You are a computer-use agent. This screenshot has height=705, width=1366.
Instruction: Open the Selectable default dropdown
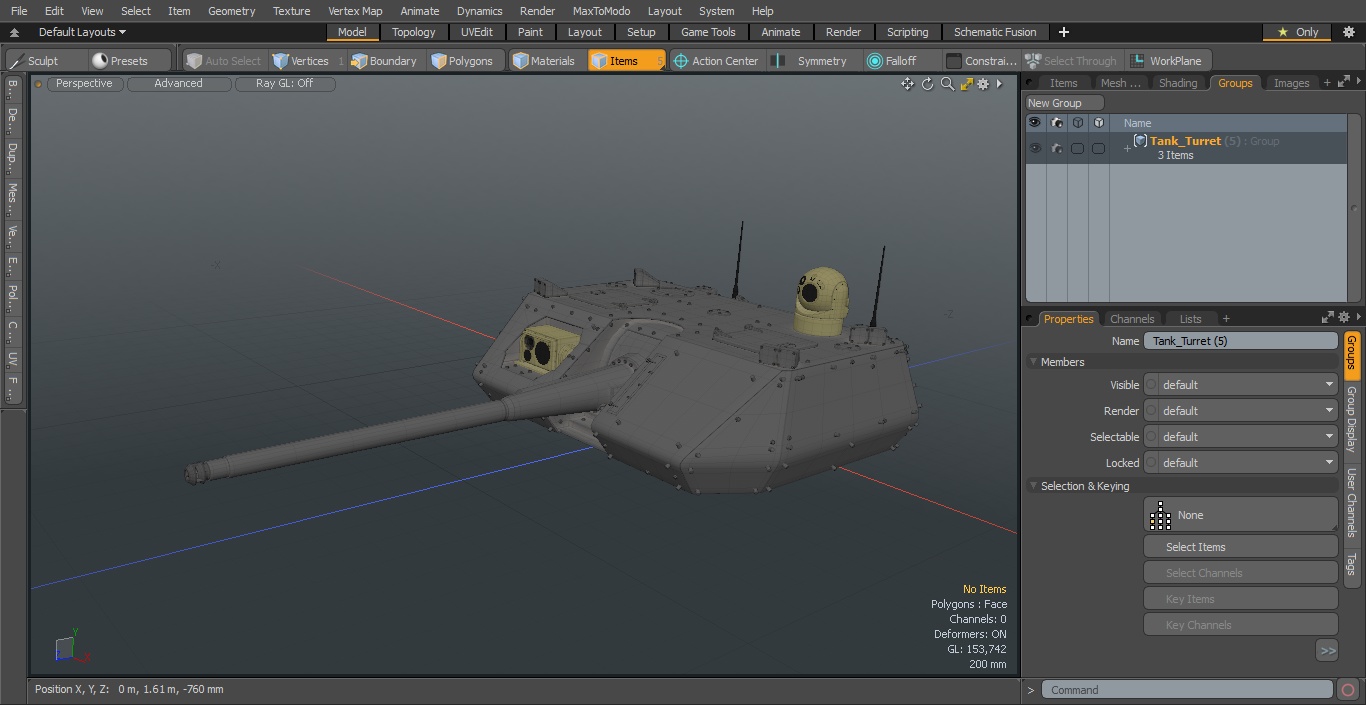pyautogui.click(x=1247, y=437)
